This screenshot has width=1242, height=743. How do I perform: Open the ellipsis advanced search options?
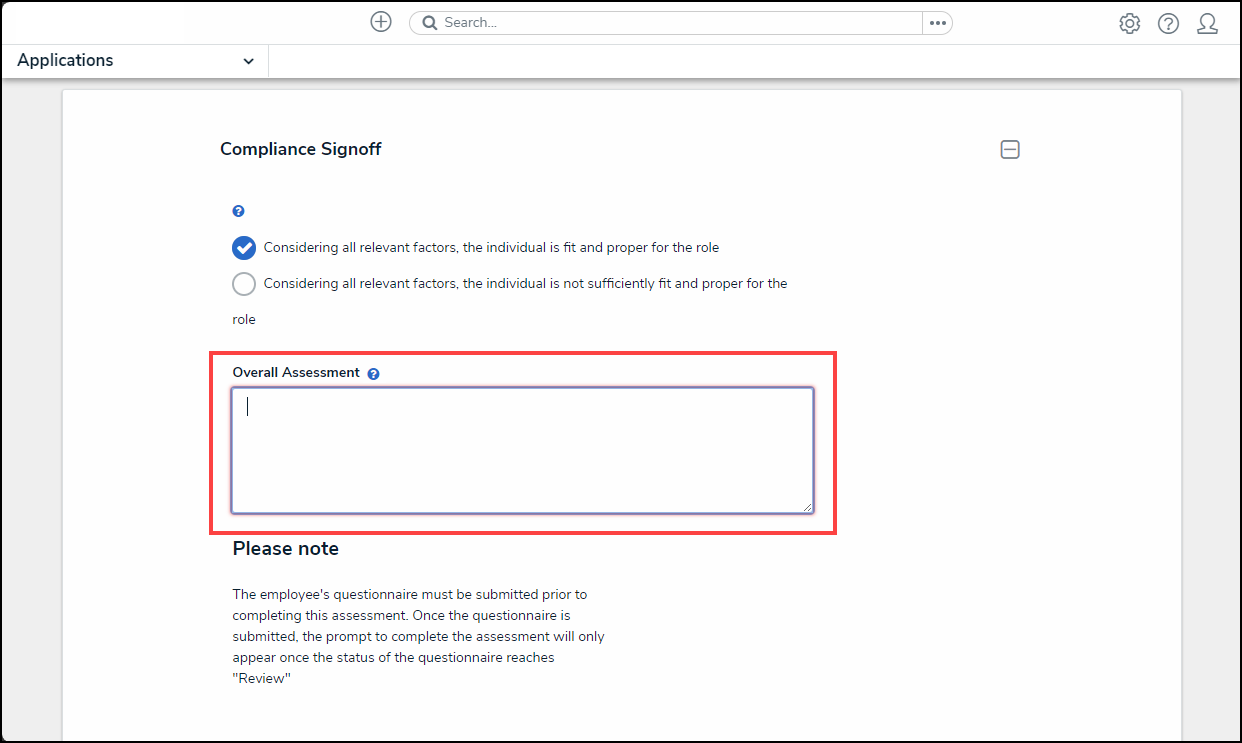(x=937, y=23)
